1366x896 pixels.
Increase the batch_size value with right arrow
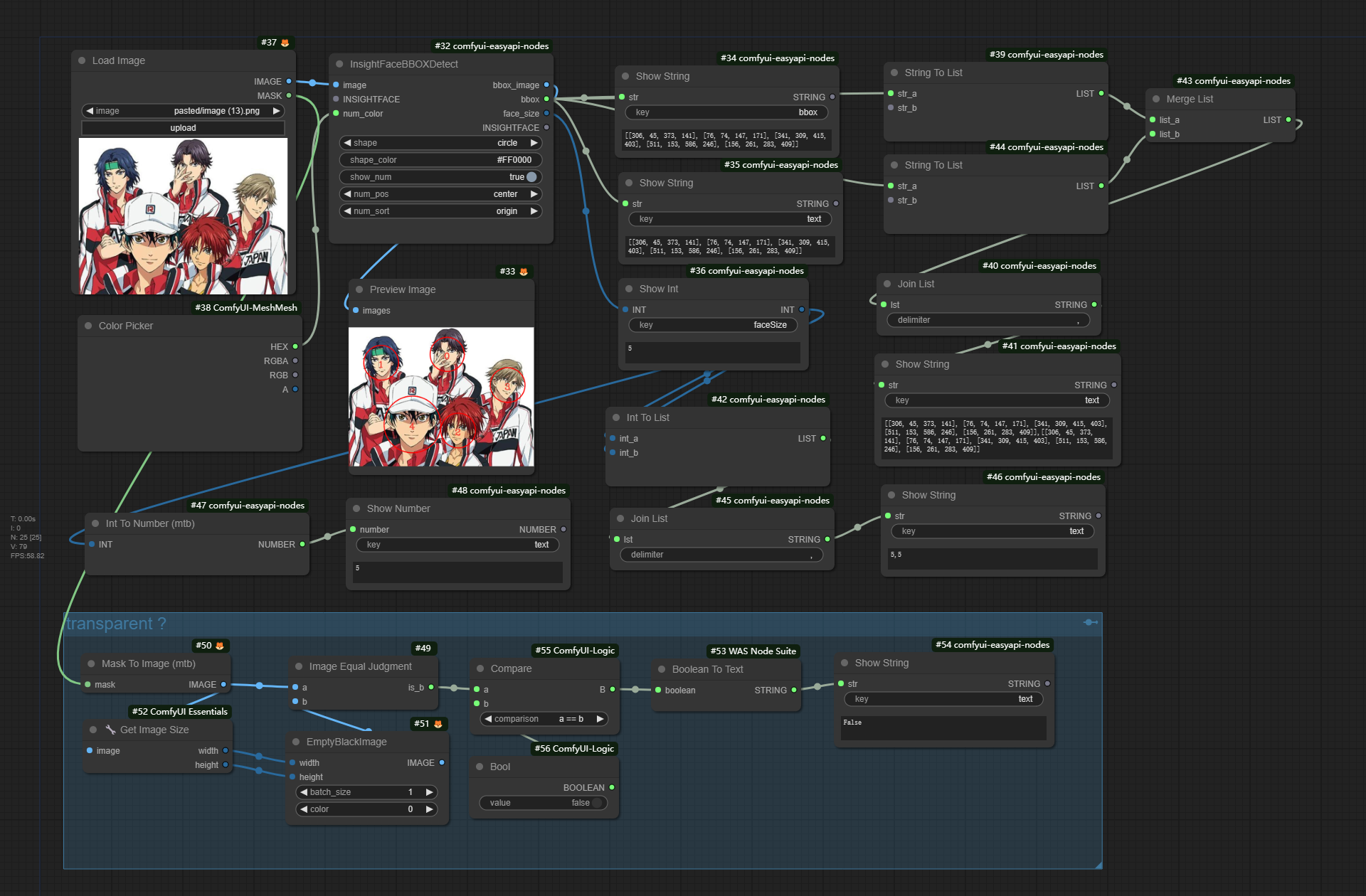[x=429, y=792]
